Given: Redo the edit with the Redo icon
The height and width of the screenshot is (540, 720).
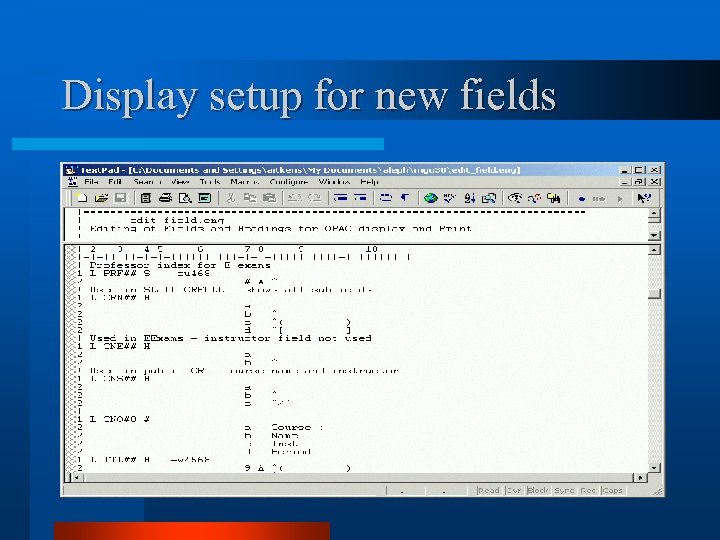Looking at the screenshot, I should pos(315,198).
